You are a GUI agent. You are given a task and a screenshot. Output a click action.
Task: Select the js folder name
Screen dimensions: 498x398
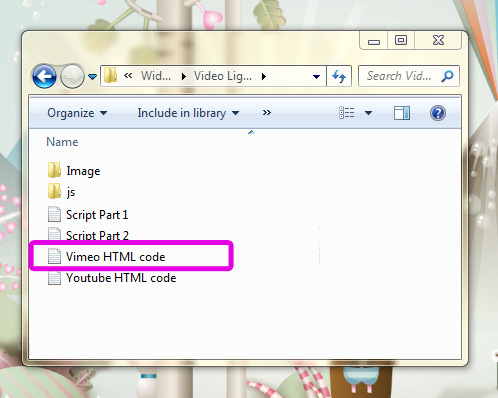[71, 192]
